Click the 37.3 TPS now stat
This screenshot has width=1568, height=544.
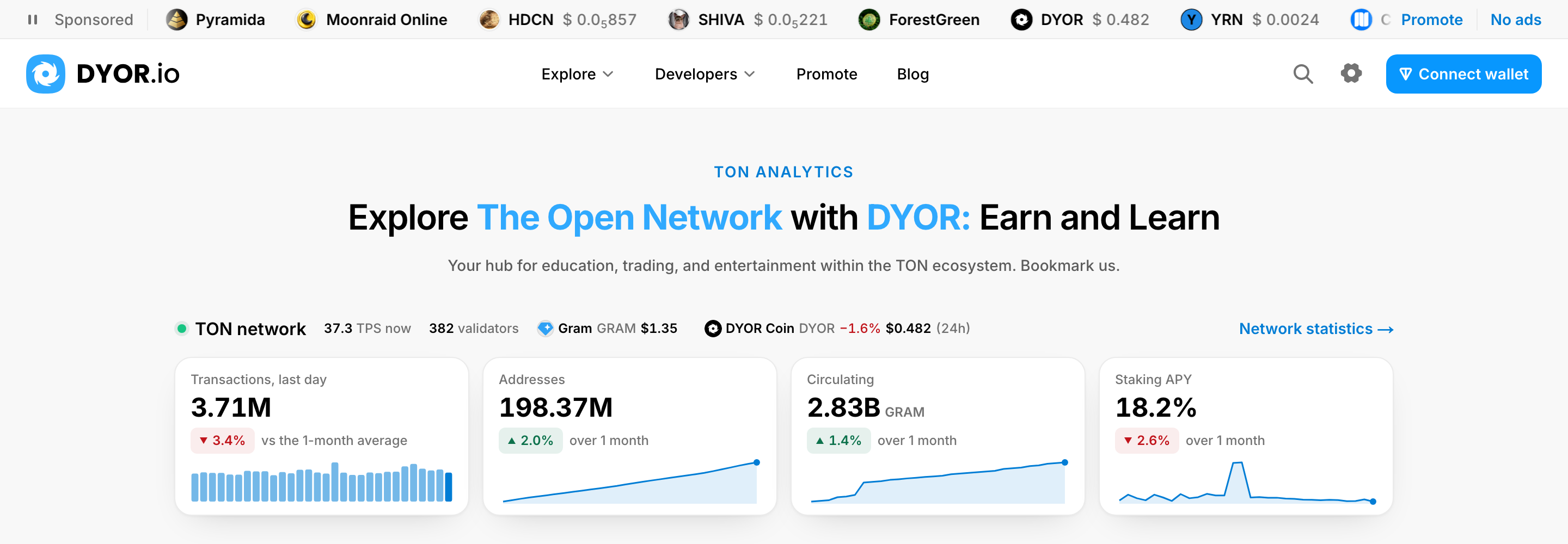(367, 329)
